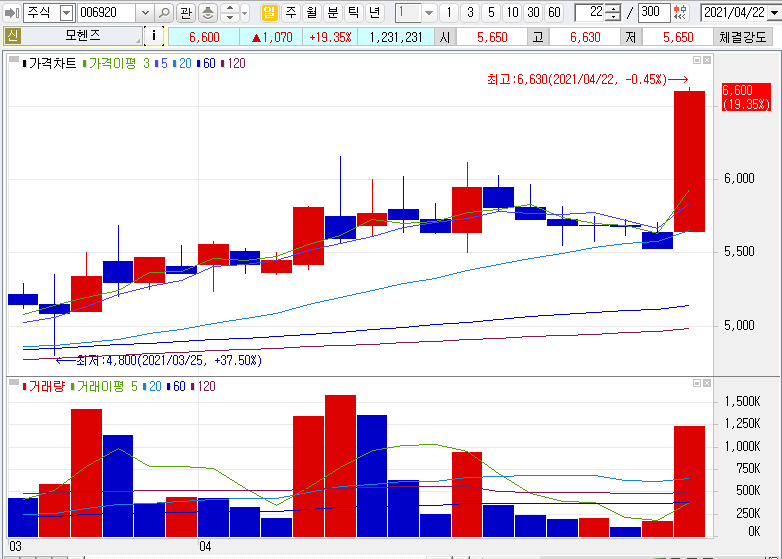Switch to the 틱 tick chart period
The width and height of the screenshot is (782, 559).
click(x=354, y=12)
